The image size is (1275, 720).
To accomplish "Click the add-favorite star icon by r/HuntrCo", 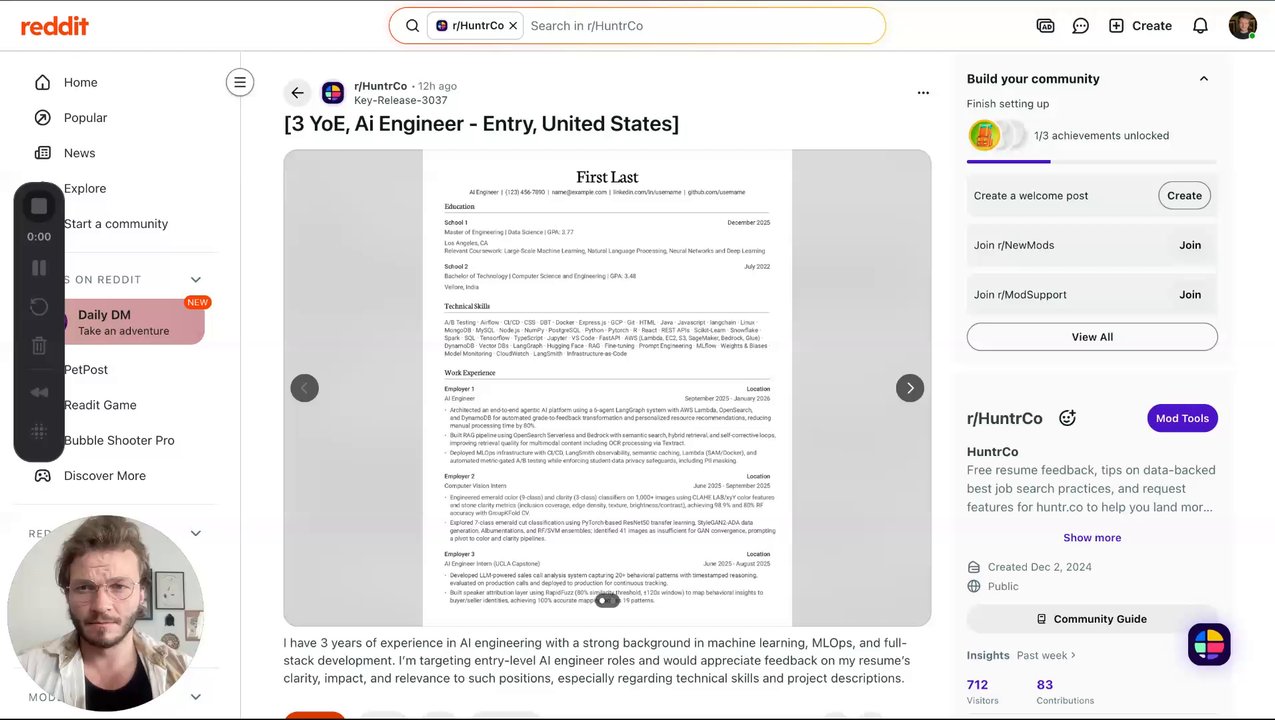I will tap(1067, 418).
